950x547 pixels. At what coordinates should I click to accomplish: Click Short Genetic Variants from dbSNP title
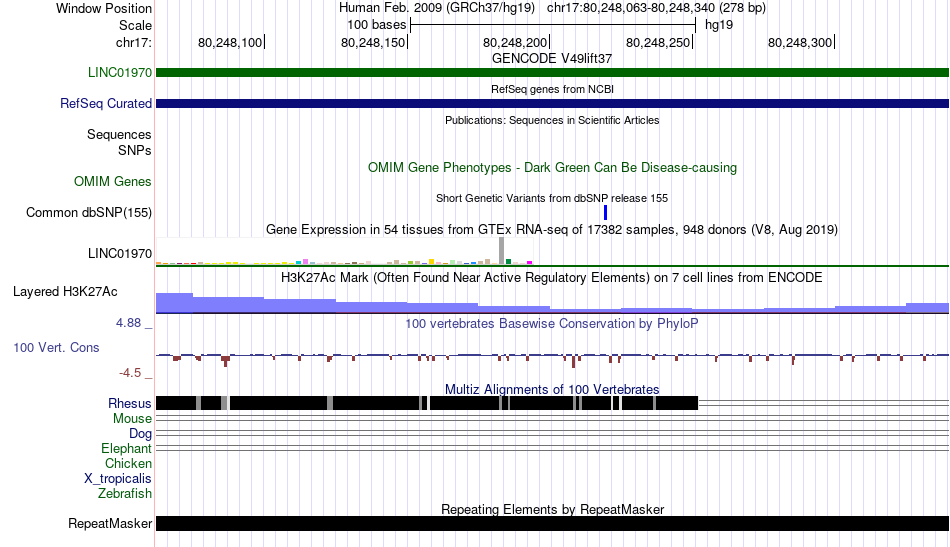pyautogui.click(x=552, y=198)
